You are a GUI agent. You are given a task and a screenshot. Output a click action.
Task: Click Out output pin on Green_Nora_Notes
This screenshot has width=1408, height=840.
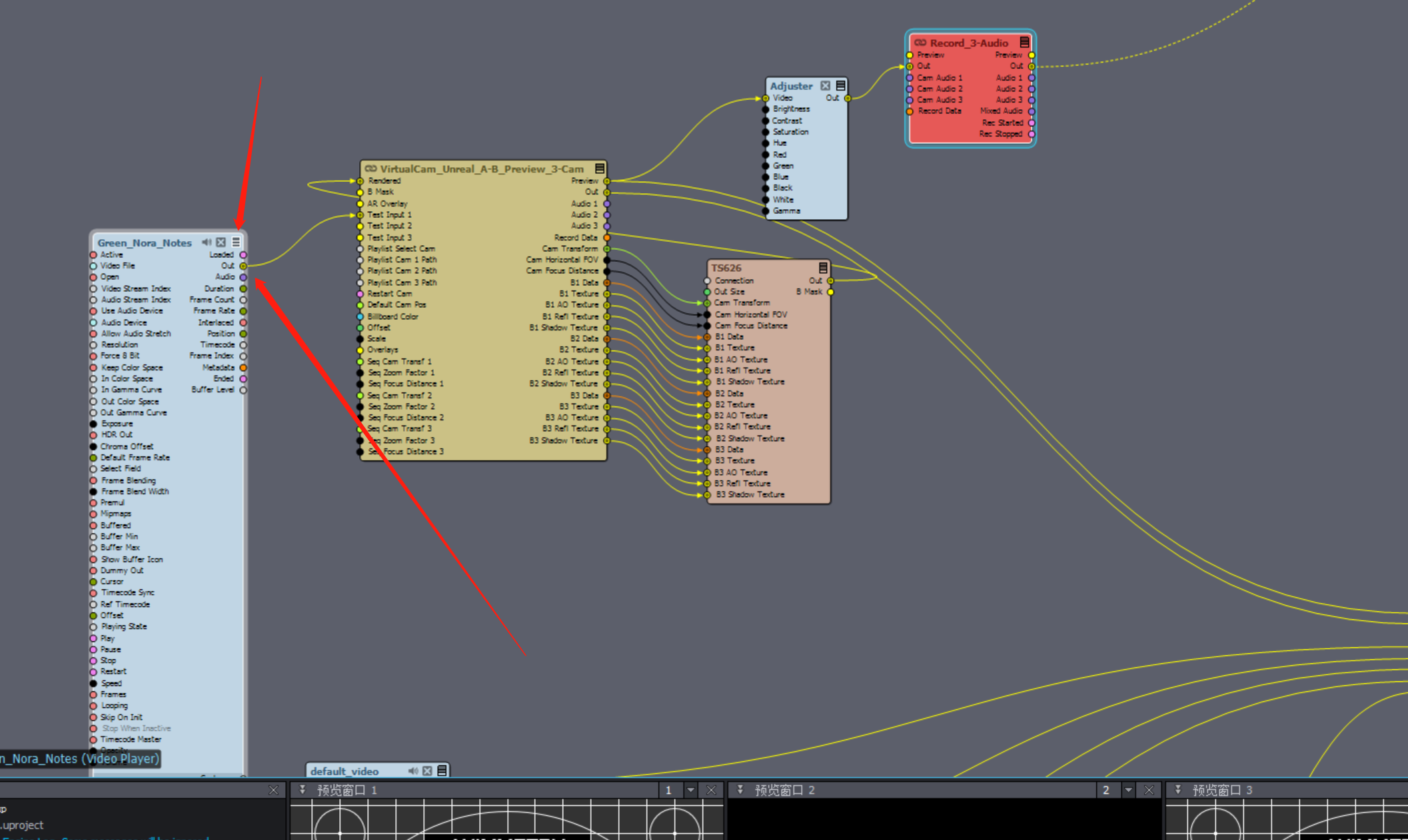coord(243,266)
